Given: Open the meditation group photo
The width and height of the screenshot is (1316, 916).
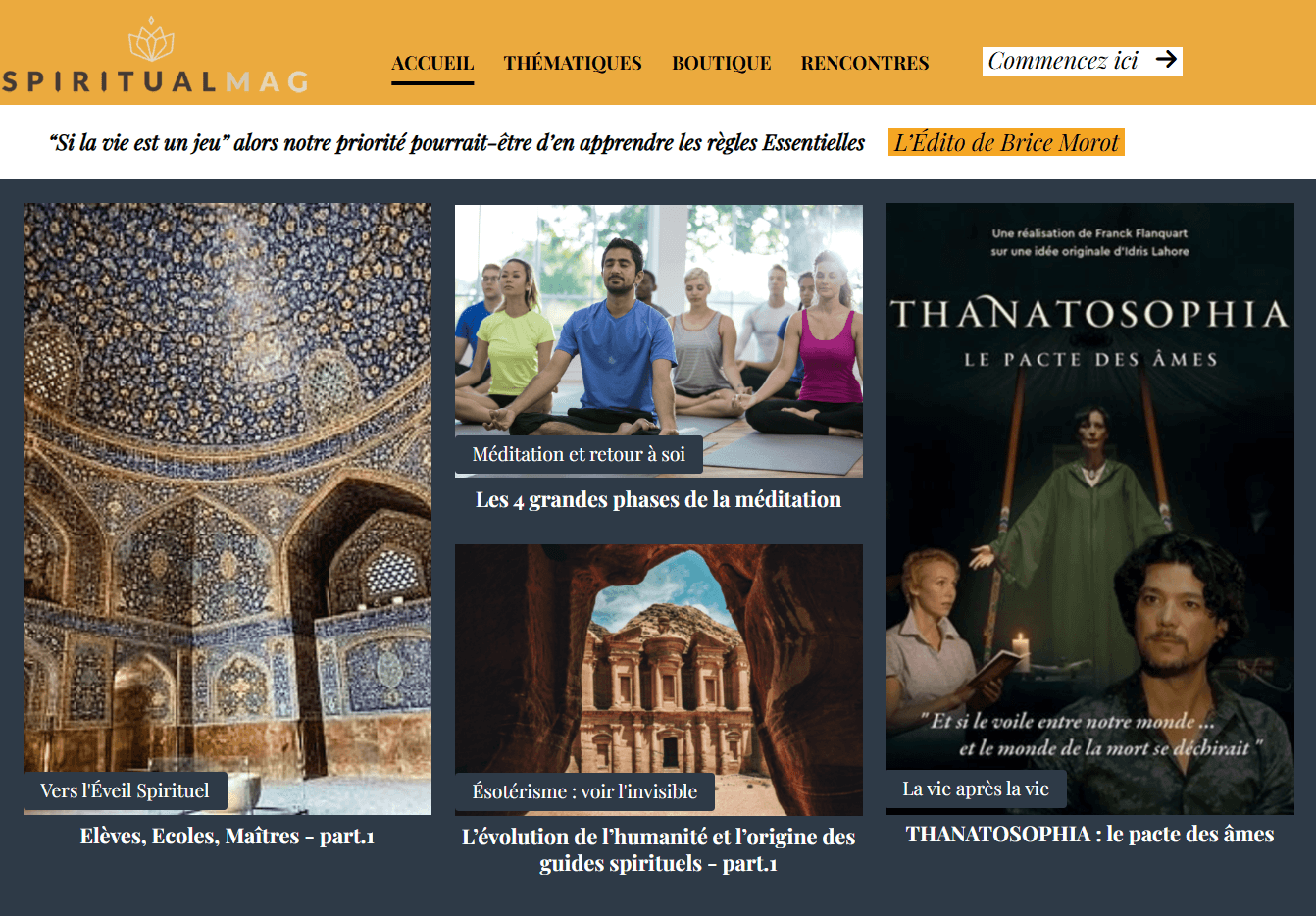Looking at the screenshot, I should click(659, 340).
